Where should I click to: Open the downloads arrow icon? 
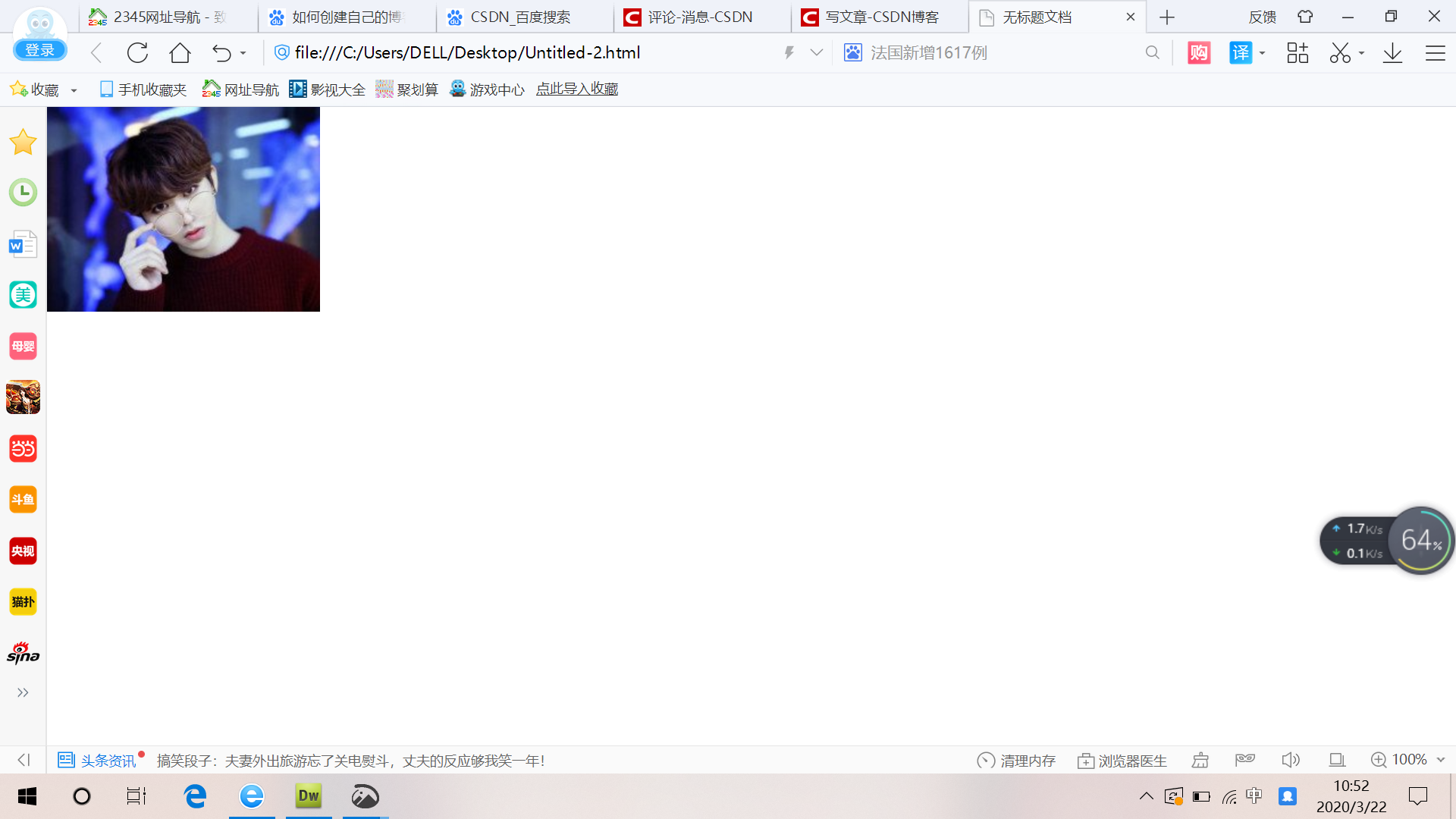1392,53
